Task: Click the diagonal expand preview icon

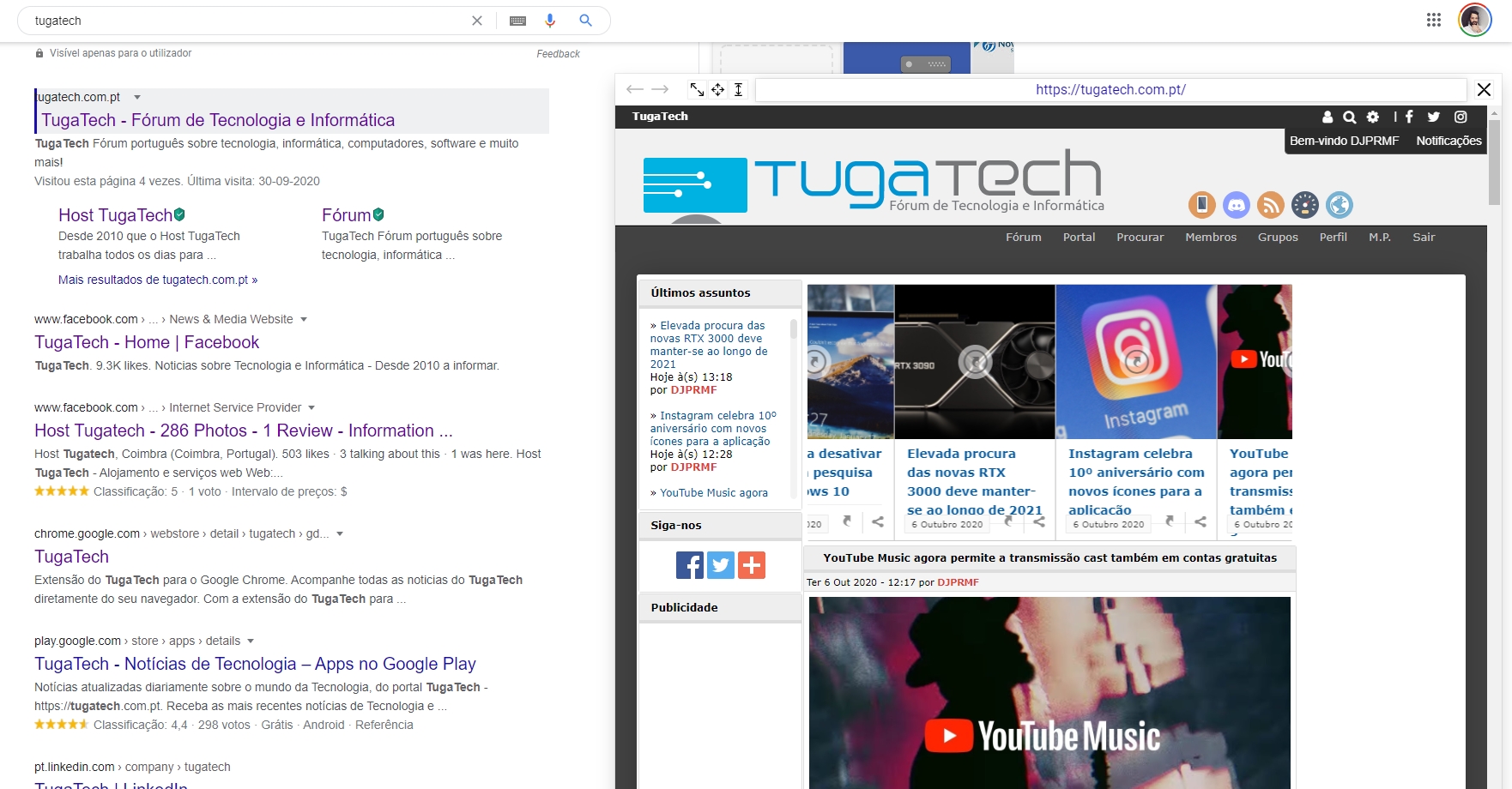Action: pyautogui.click(x=697, y=89)
